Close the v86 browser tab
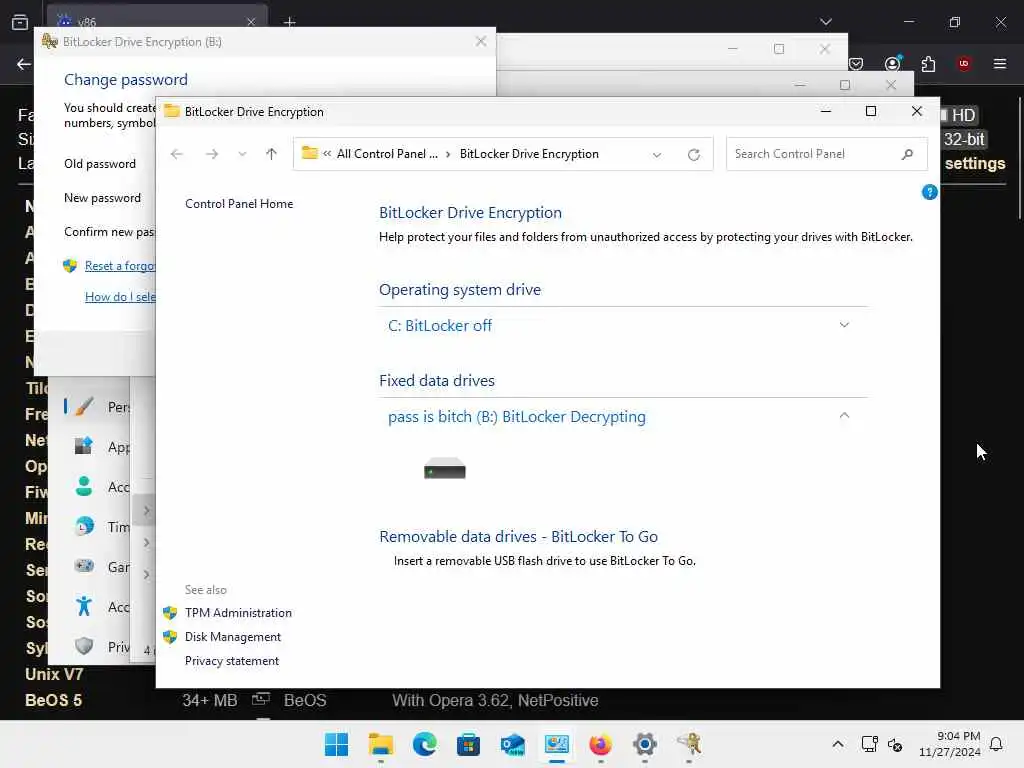 (251, 22)
